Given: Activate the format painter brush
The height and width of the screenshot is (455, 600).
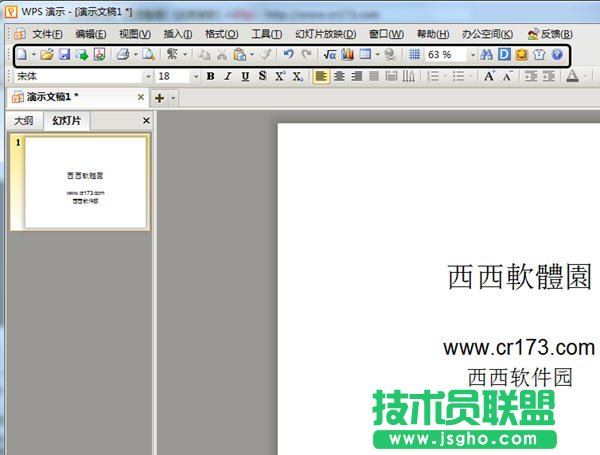Looking at the screenshot, I should pos(266,54).
